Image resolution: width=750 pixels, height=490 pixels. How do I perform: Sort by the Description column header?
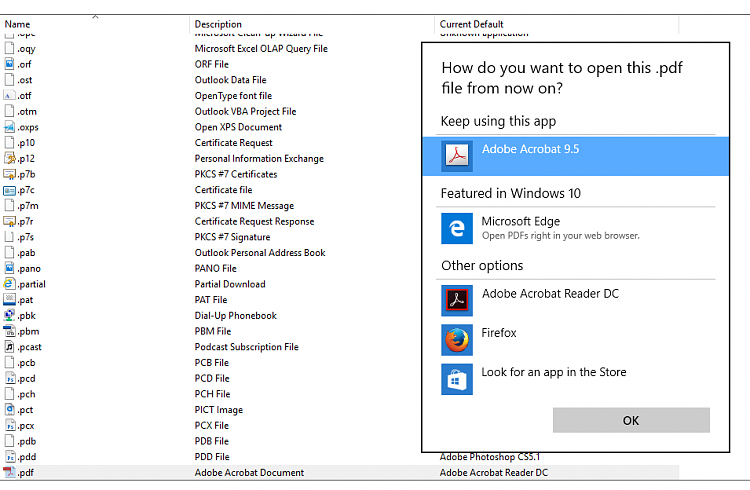click(218, 24)
